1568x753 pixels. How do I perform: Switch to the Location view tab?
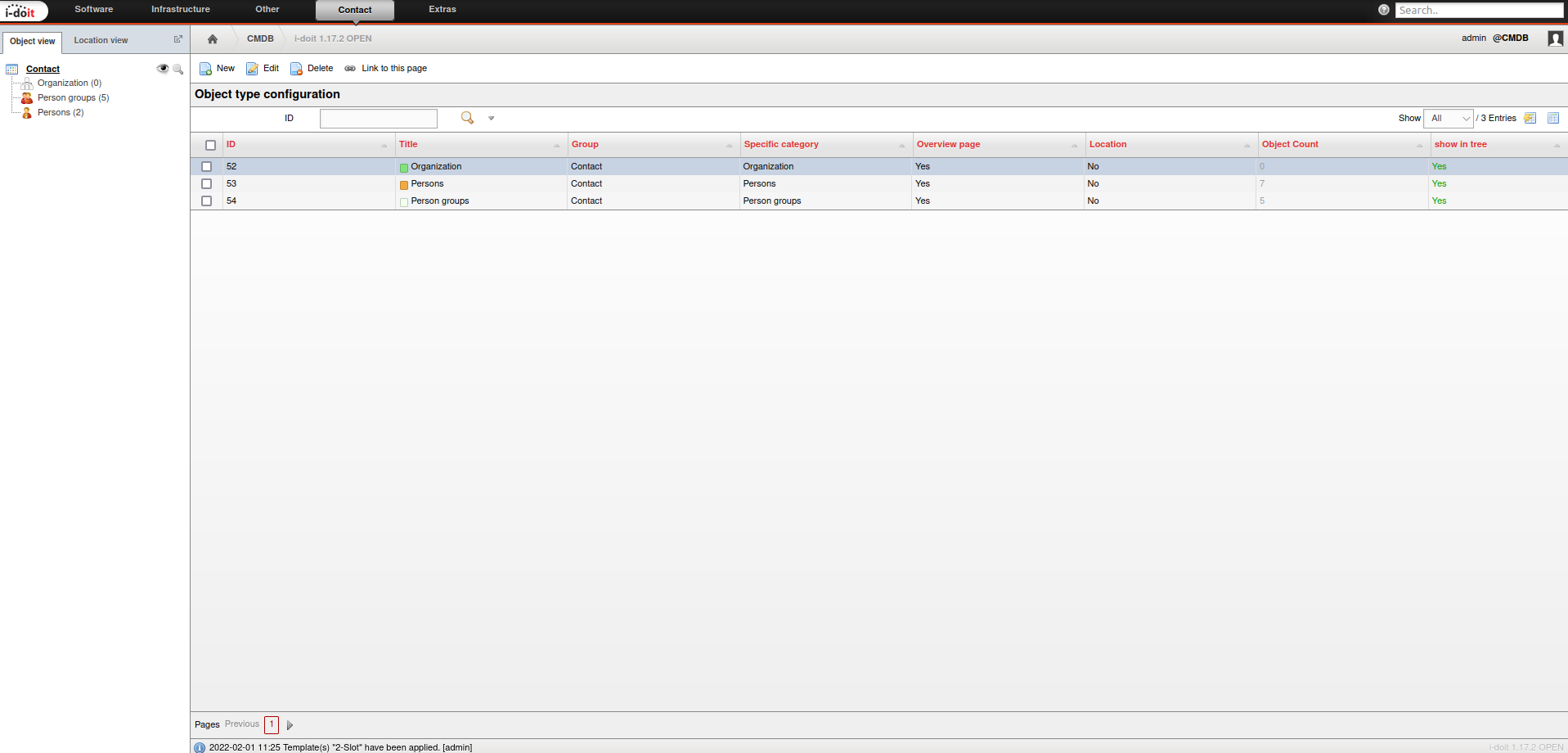click(x=101, y=40)
